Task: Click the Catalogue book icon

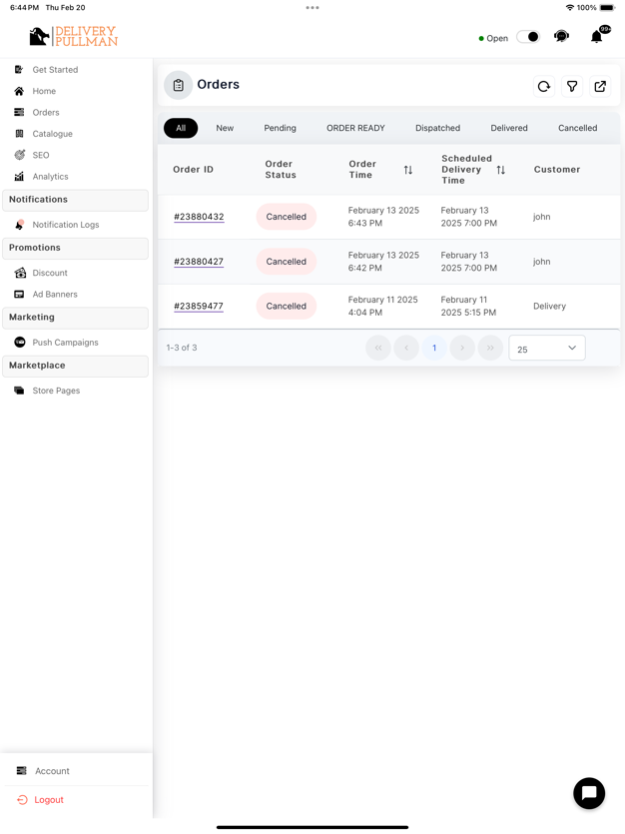Action: click(19, 134)
